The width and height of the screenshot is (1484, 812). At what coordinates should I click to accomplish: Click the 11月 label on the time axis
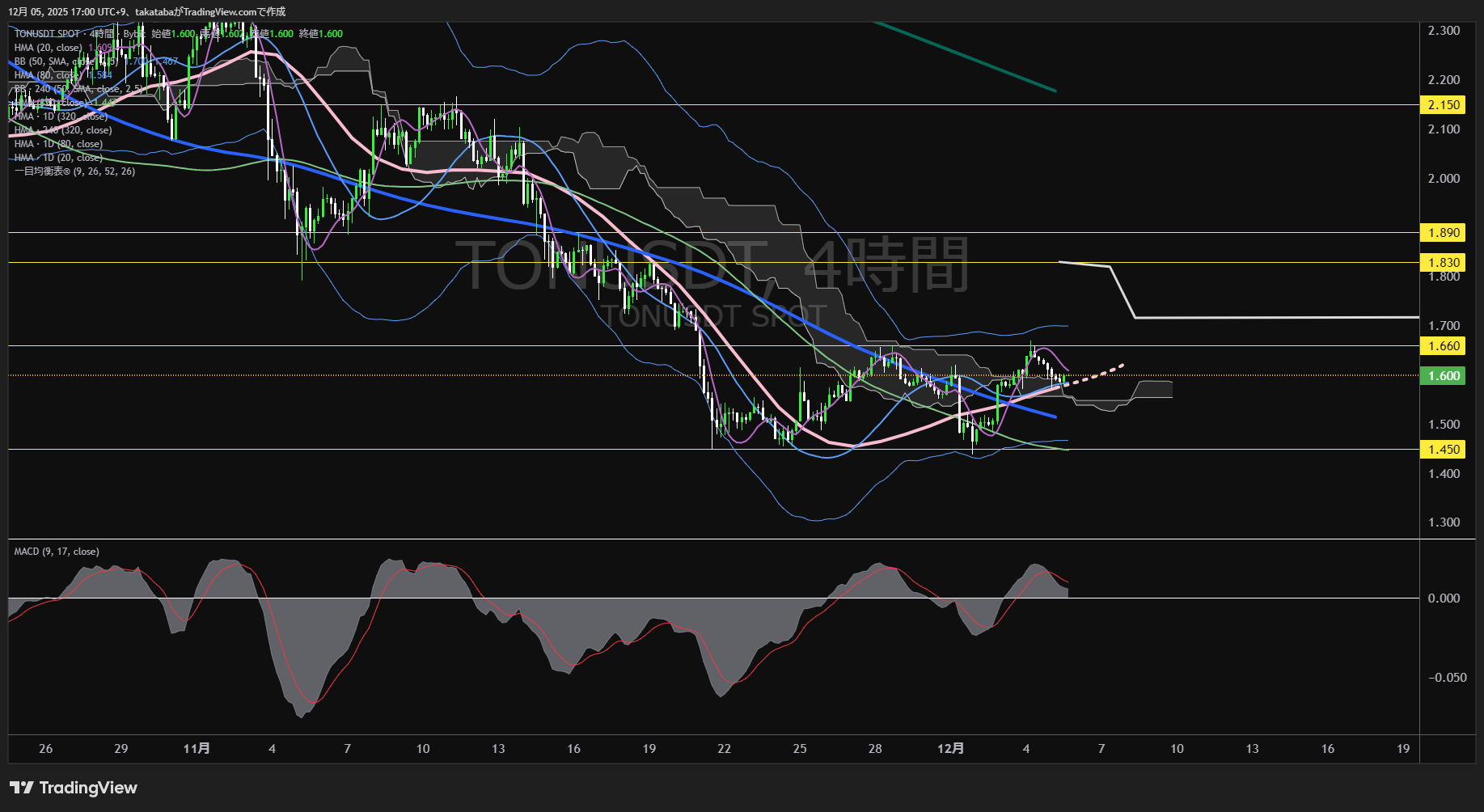click(x=197, y=749)
